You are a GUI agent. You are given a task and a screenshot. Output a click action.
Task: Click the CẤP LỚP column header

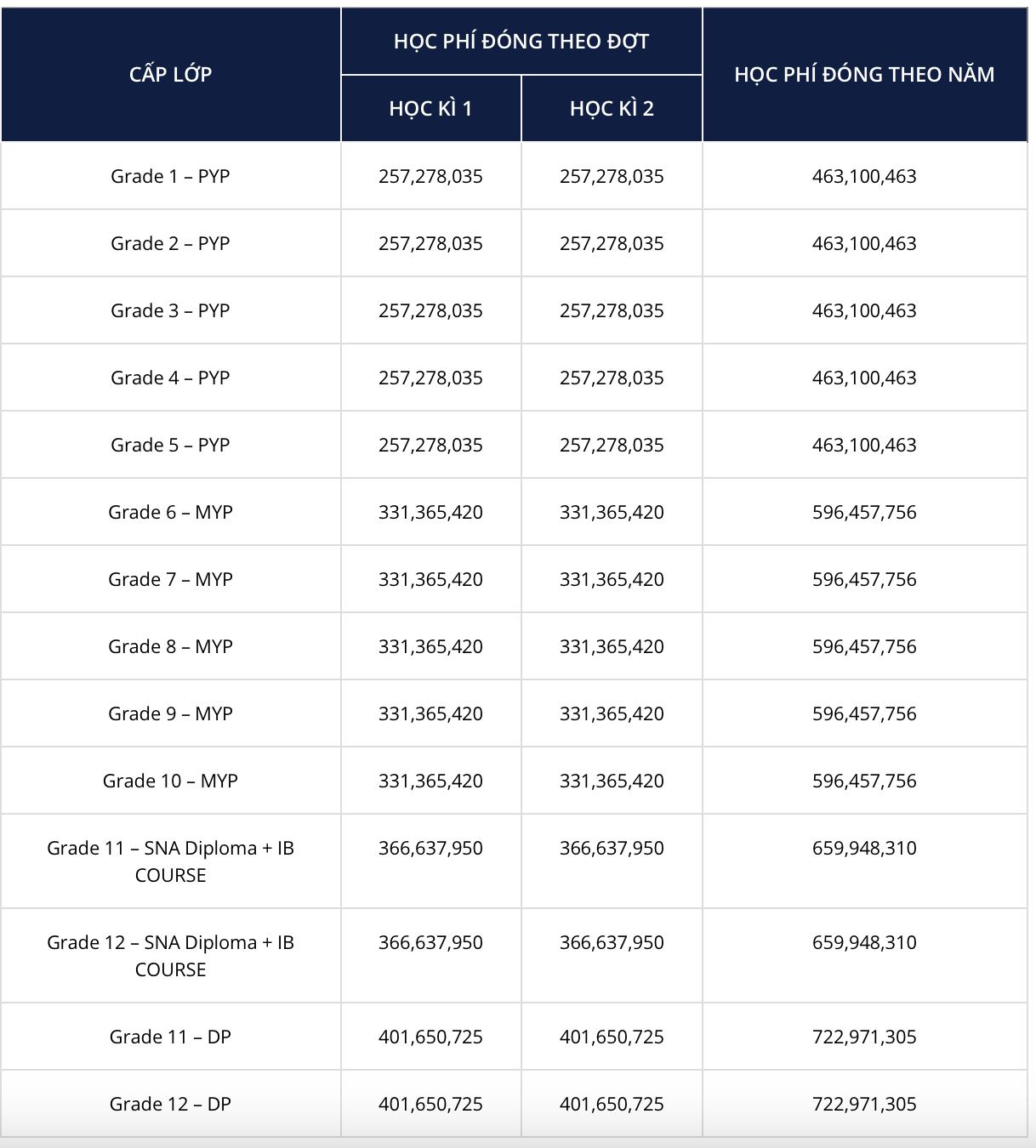pos(170,74)
